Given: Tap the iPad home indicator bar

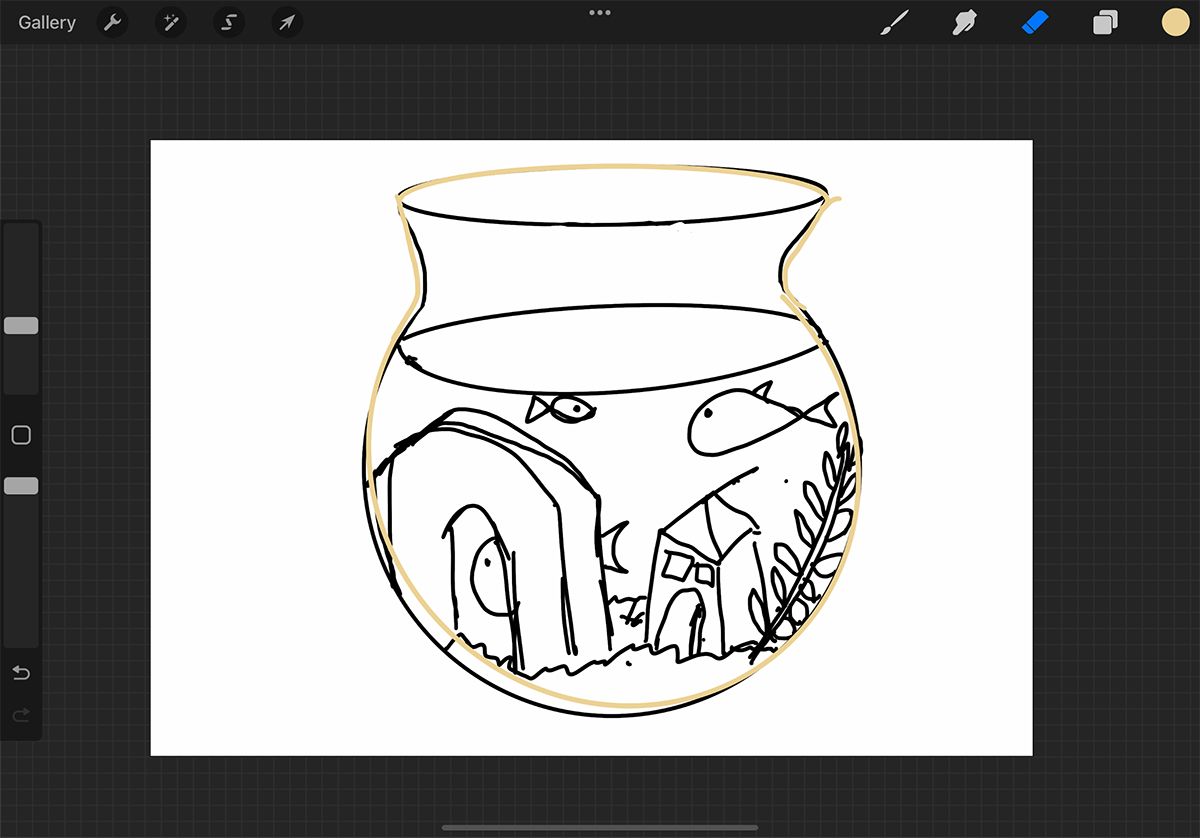Looking at the screenshot, I should (599, 827).
